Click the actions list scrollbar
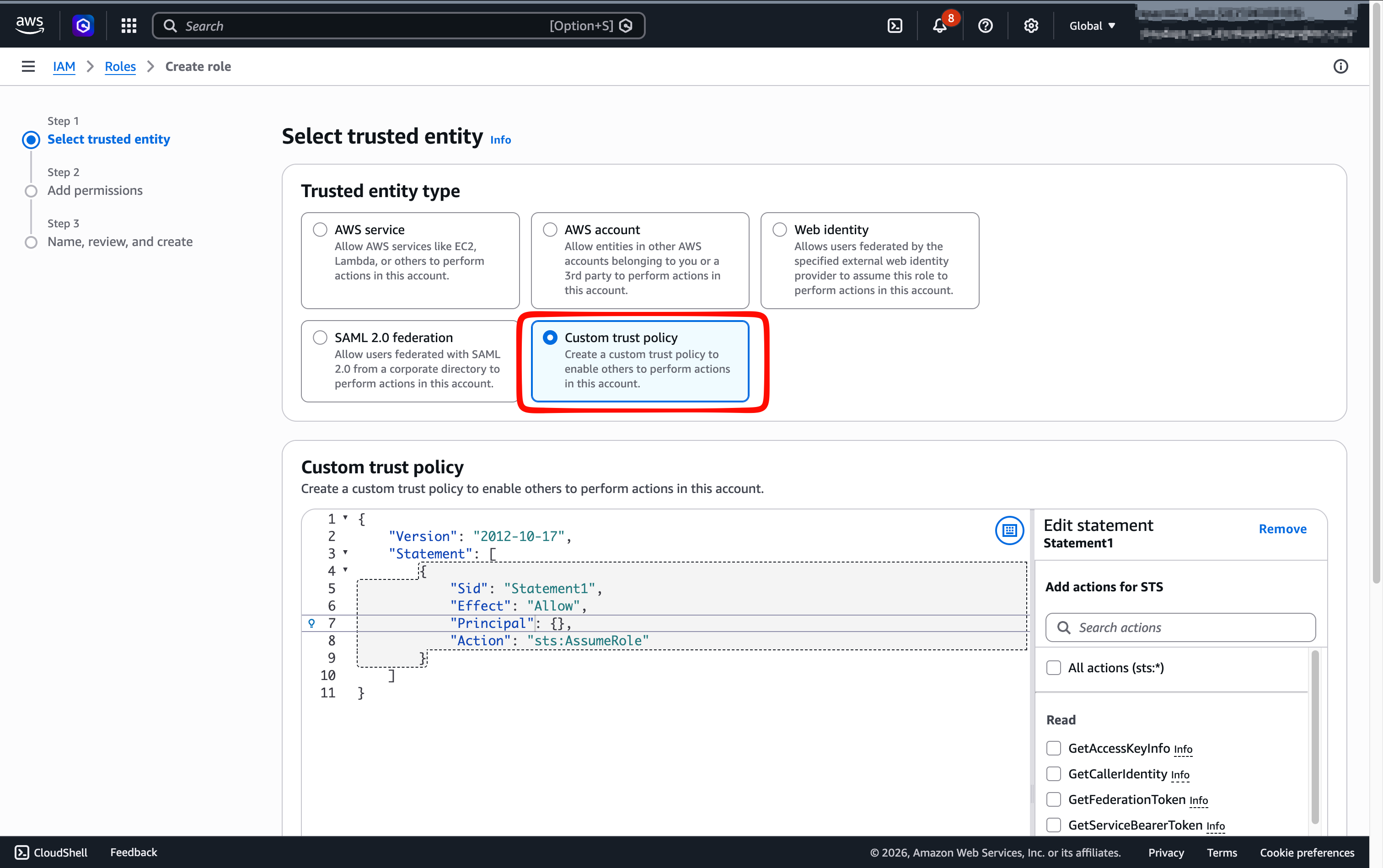 tap(1315, 738)
